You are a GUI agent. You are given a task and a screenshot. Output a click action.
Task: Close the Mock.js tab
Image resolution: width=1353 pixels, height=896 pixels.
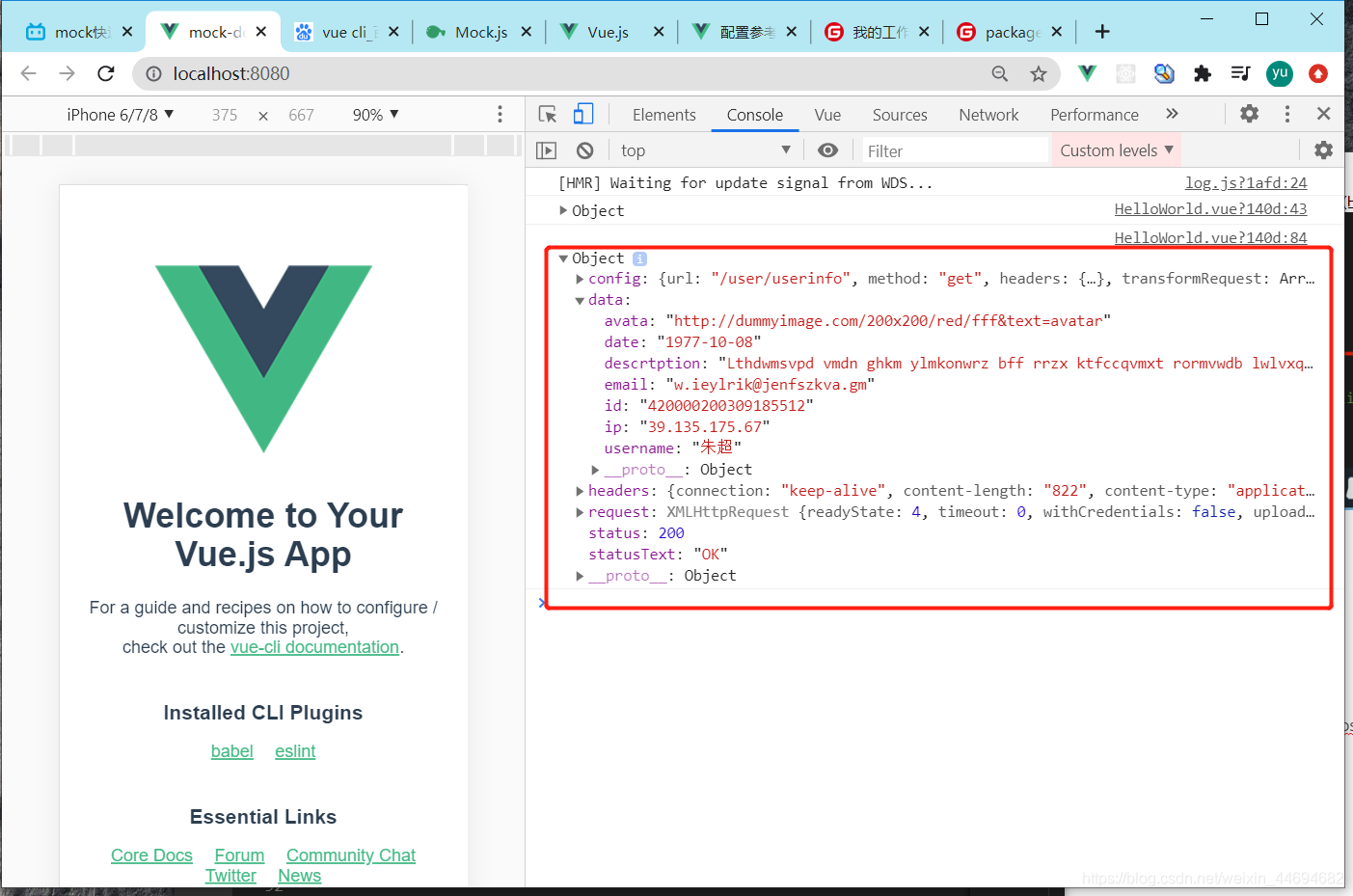click(527, 32)
